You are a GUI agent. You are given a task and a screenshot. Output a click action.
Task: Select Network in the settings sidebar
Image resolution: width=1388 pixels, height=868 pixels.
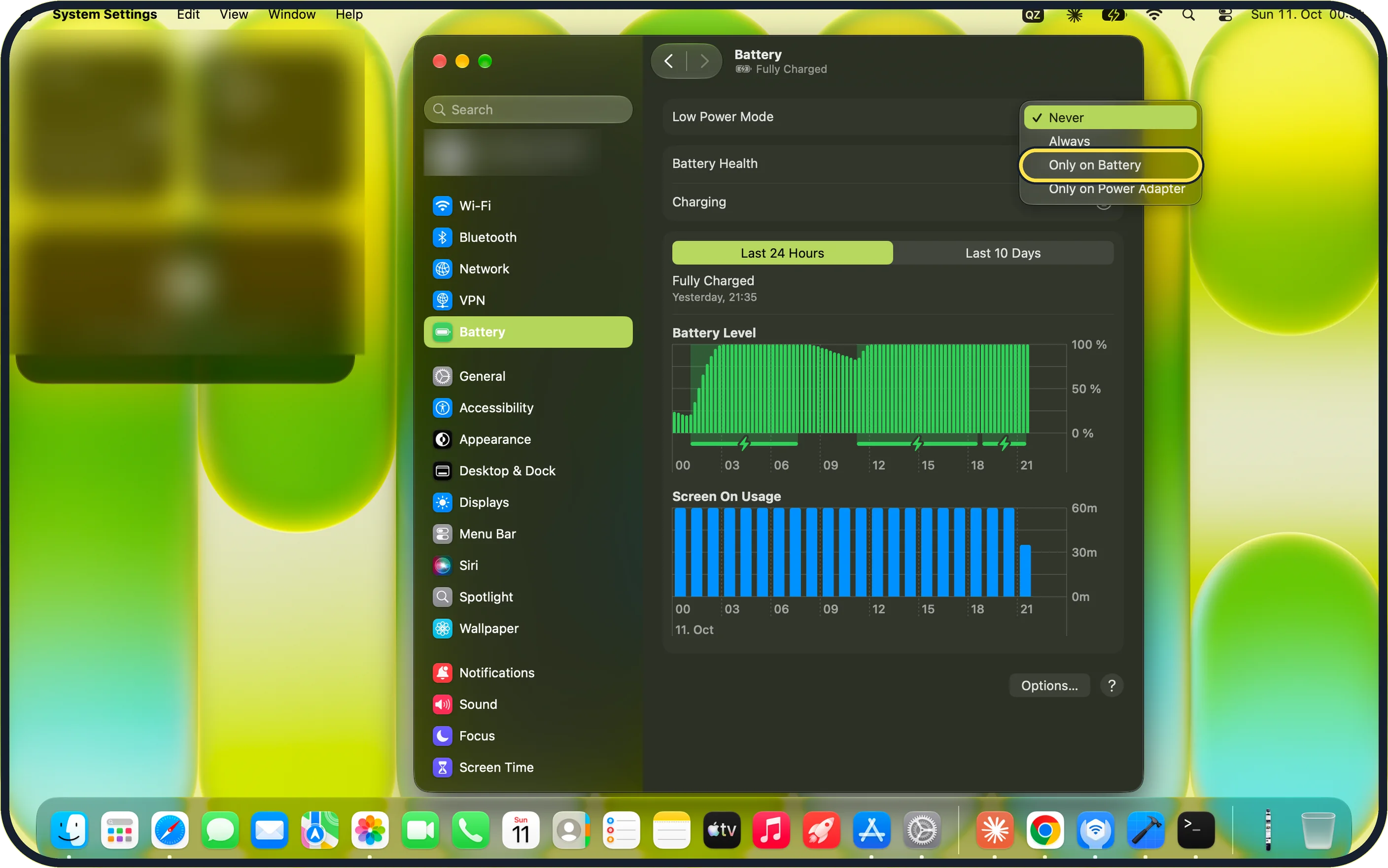tap(528, 268)
